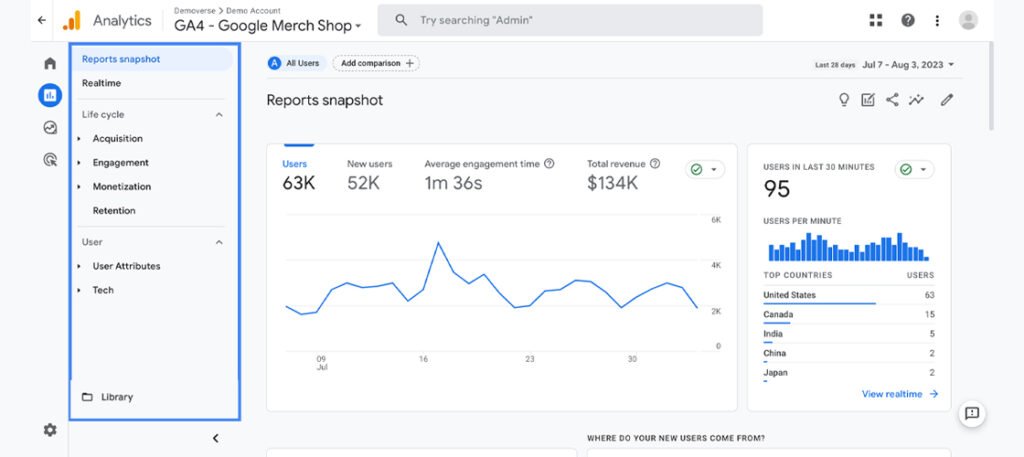The width and height of the screenshot is (1024, 457).
Task: Open the GA4 - Google Merch Shop property selector
Action: click(267, 26)
